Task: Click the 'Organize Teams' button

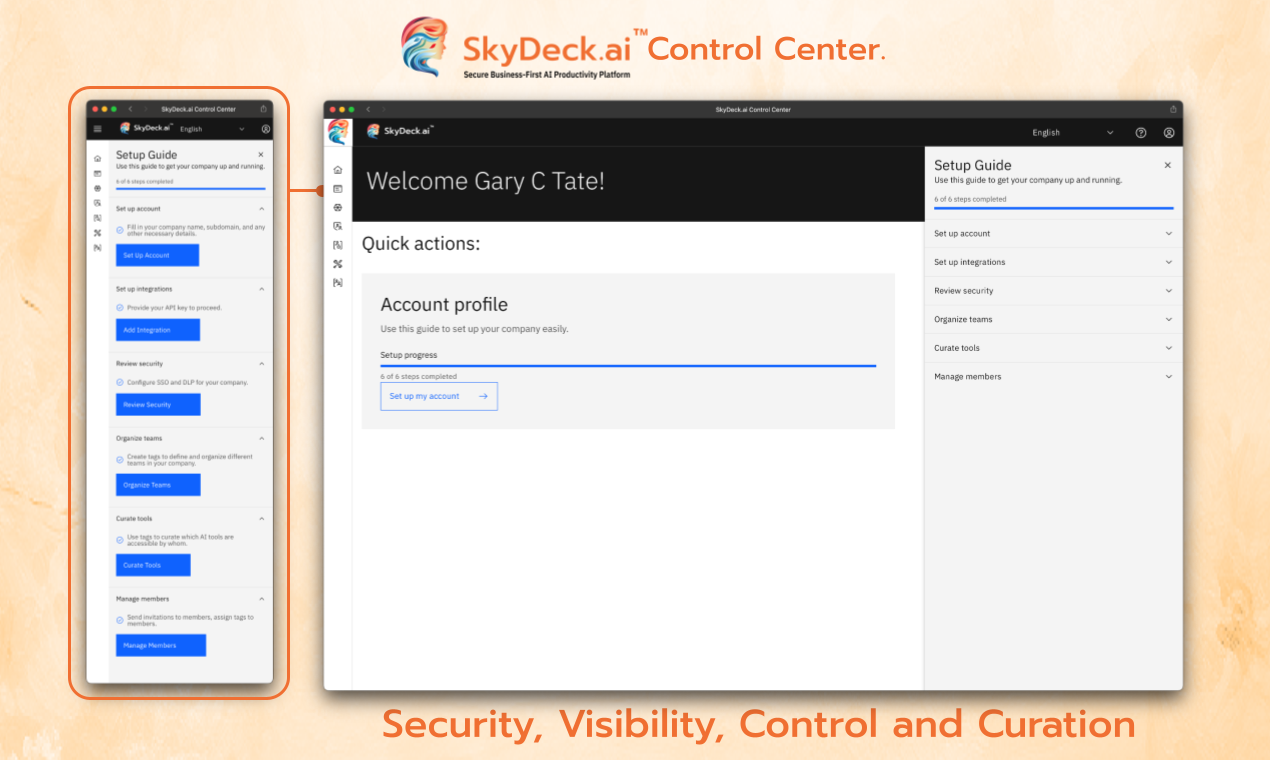Action: (158, 485)
